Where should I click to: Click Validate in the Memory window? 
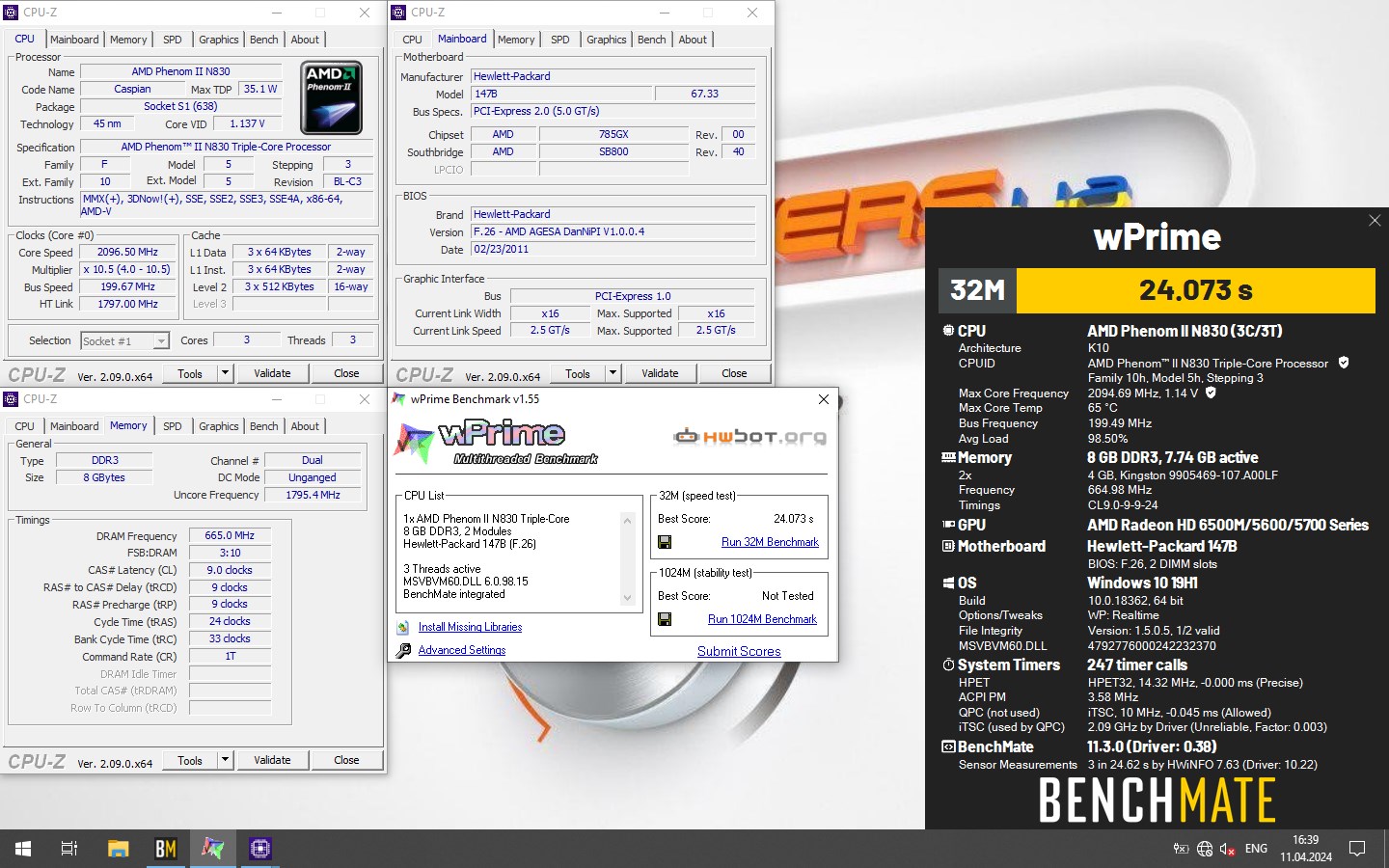(272, 760)
